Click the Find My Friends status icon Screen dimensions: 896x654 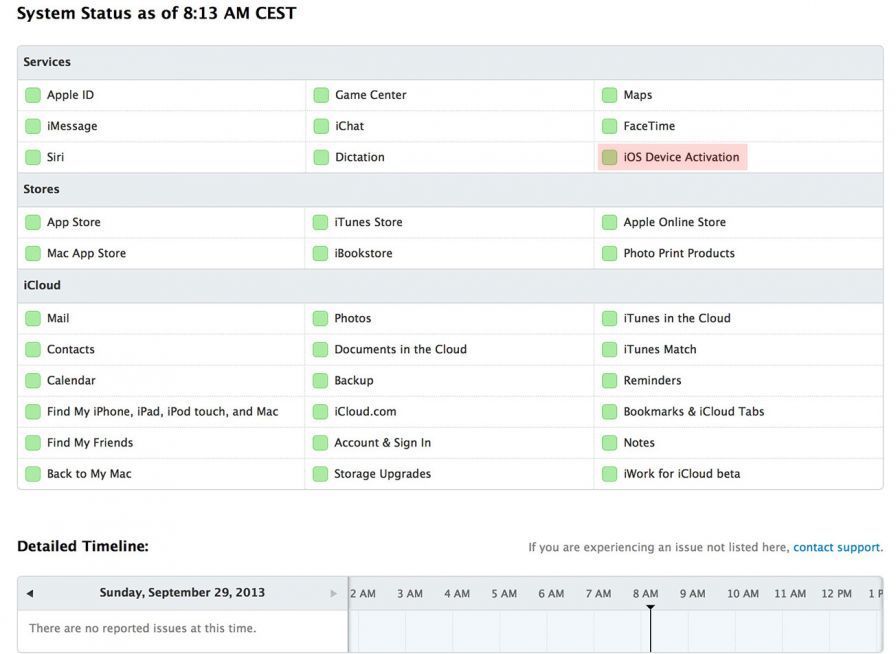[31, 442]
